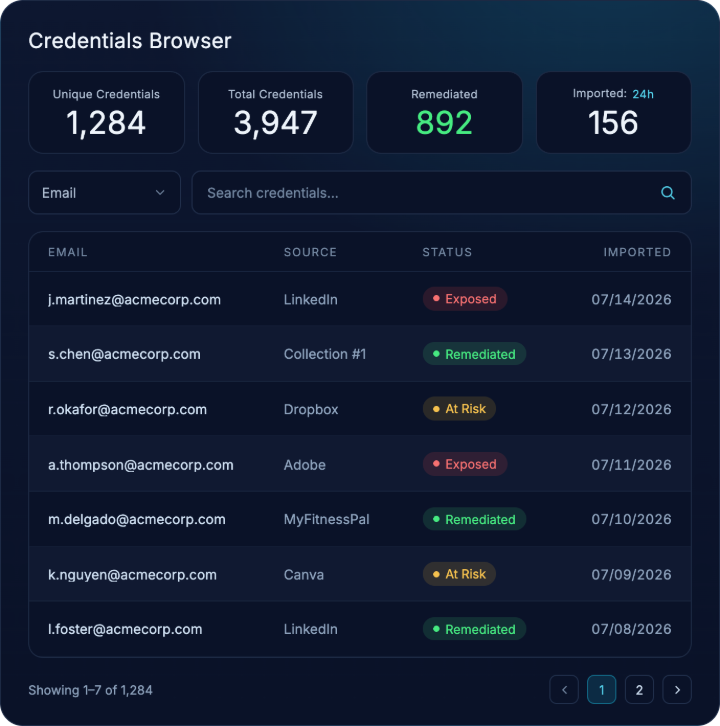Sort by the EMAIL column header

point(68,252)
